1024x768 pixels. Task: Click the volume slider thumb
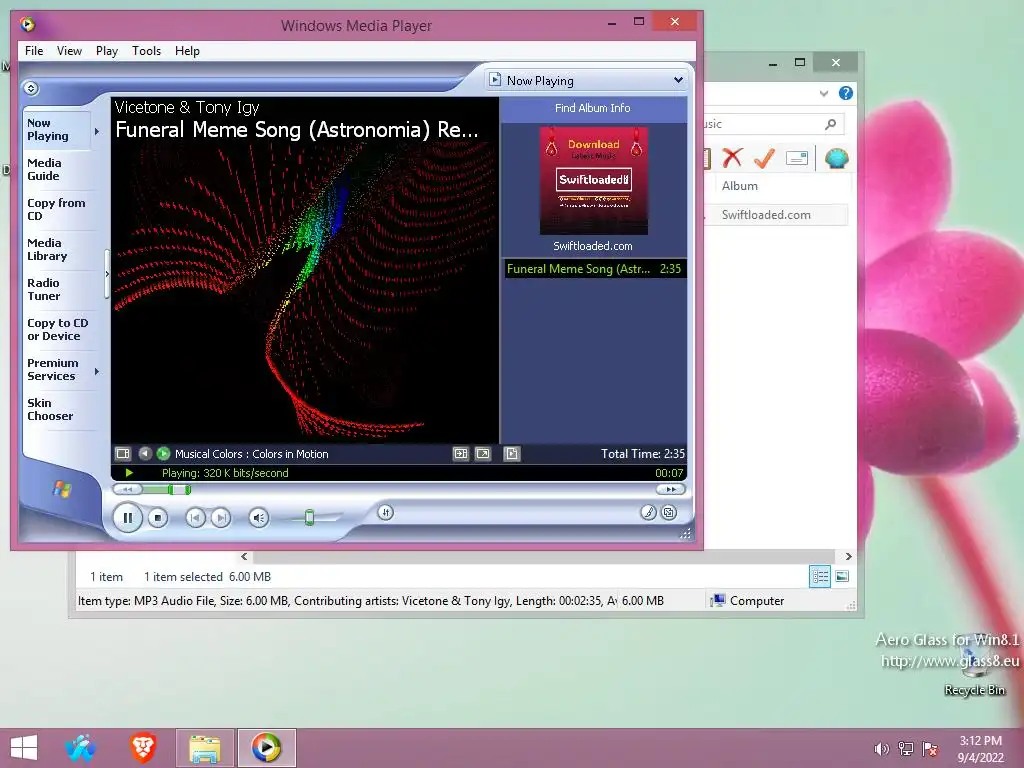point(310,518)
